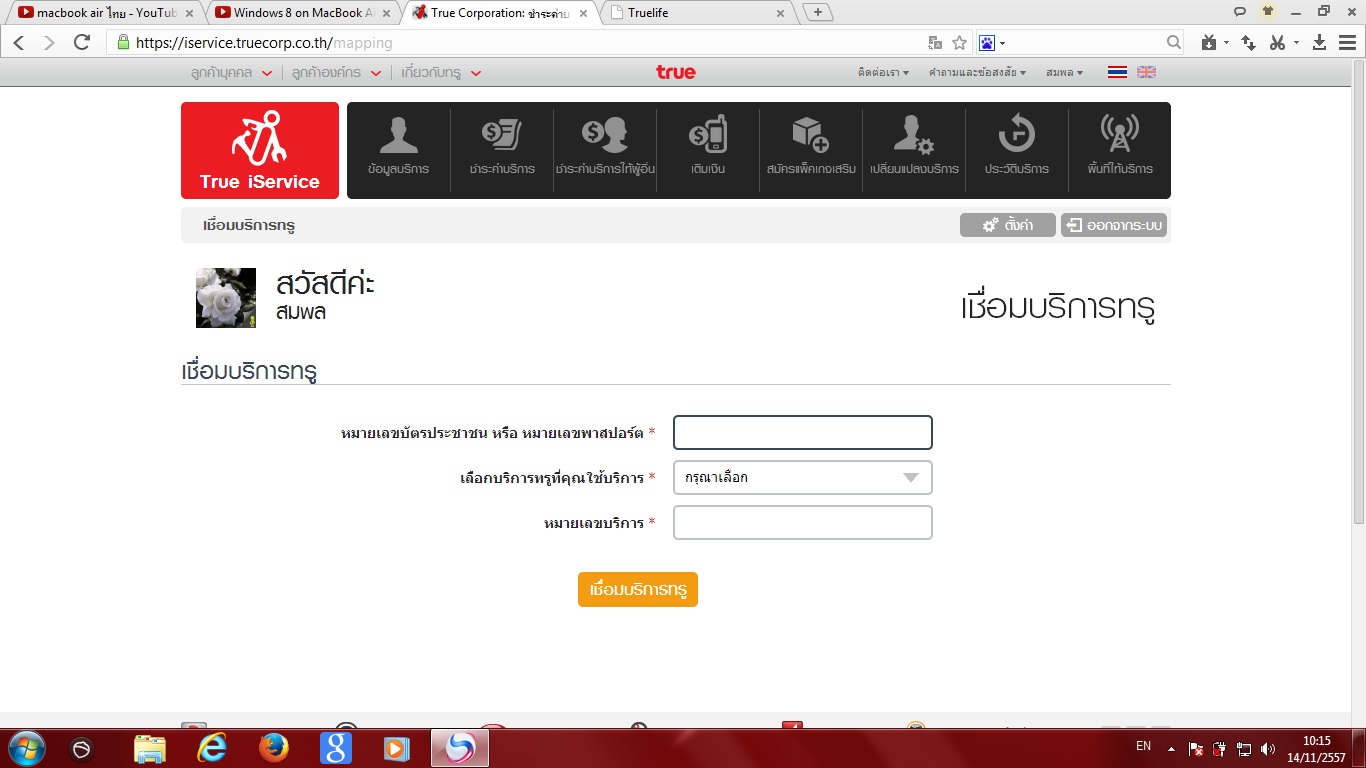Screen dimensions: 1366x768
Task: Focus the หมายเลขบริการ service number field
Action: coord(803,523)
